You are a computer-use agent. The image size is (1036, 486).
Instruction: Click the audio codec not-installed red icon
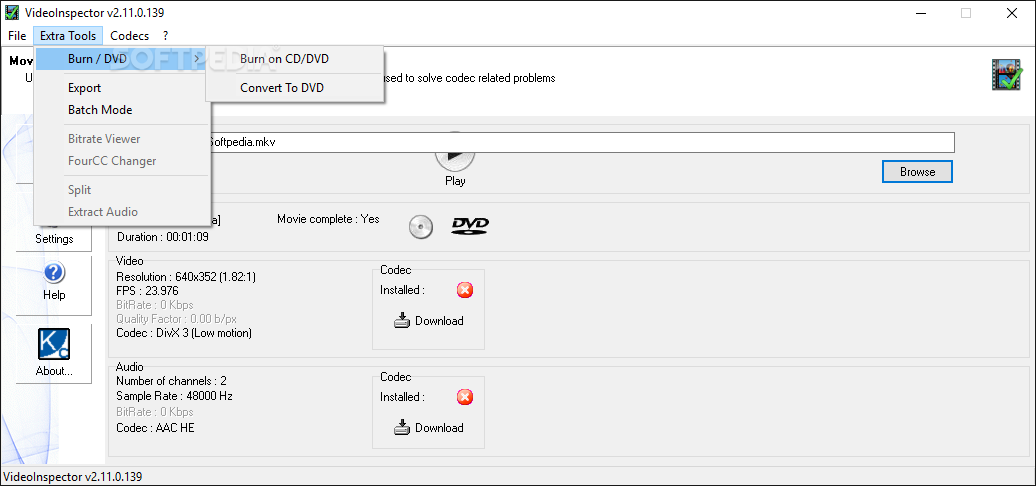tap(465, 397)
